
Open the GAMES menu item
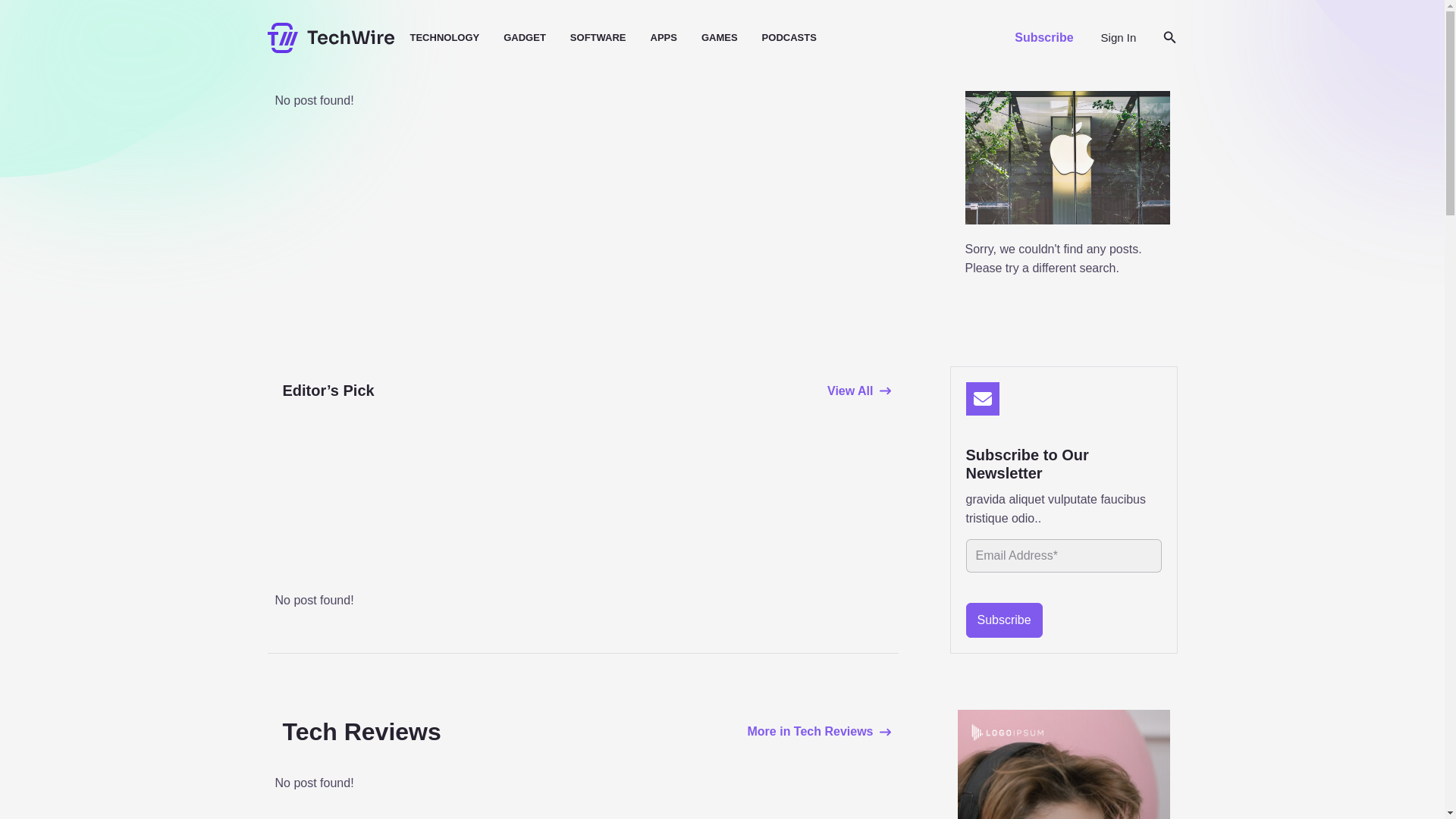point(719,38)
